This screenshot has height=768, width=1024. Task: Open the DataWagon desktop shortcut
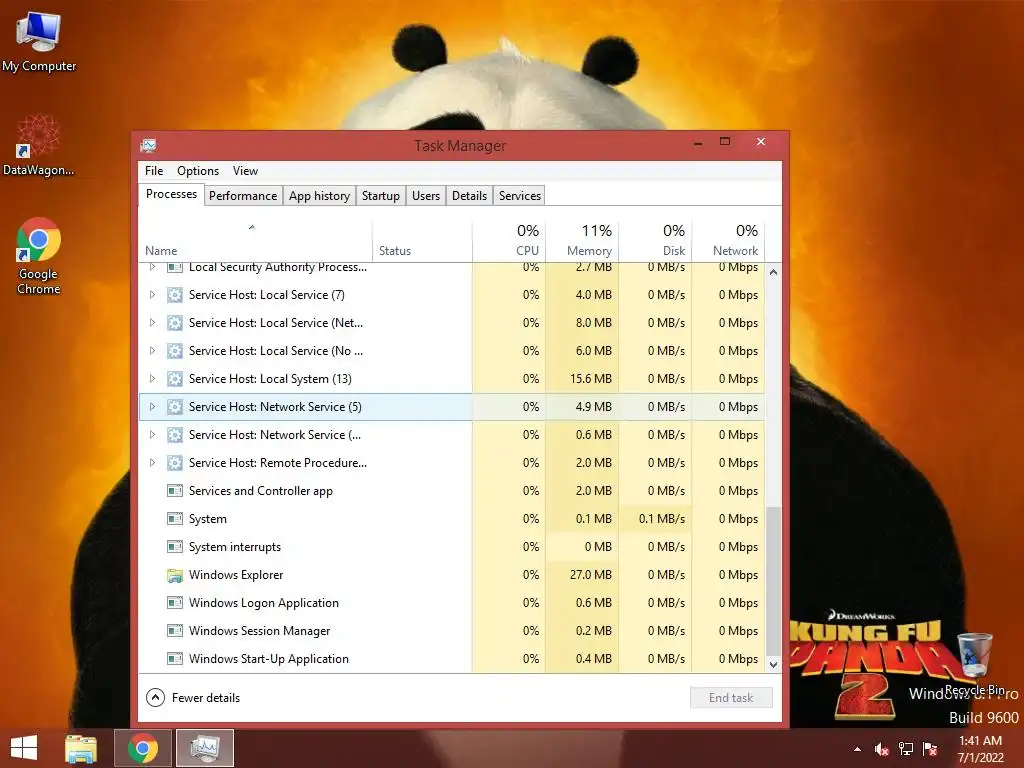click(x=38, y=144)
